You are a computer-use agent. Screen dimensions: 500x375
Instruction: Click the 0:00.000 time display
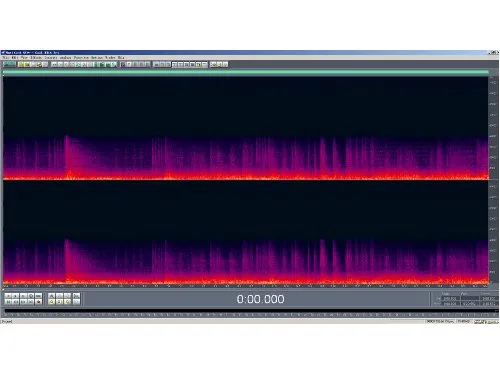260,299
